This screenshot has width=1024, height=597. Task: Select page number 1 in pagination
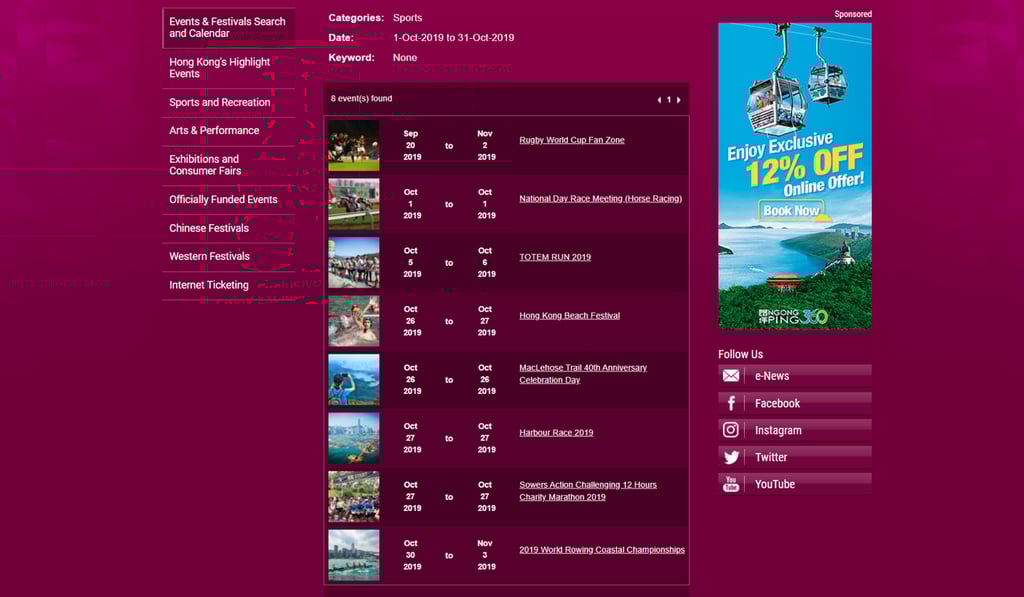pos(668,99)
